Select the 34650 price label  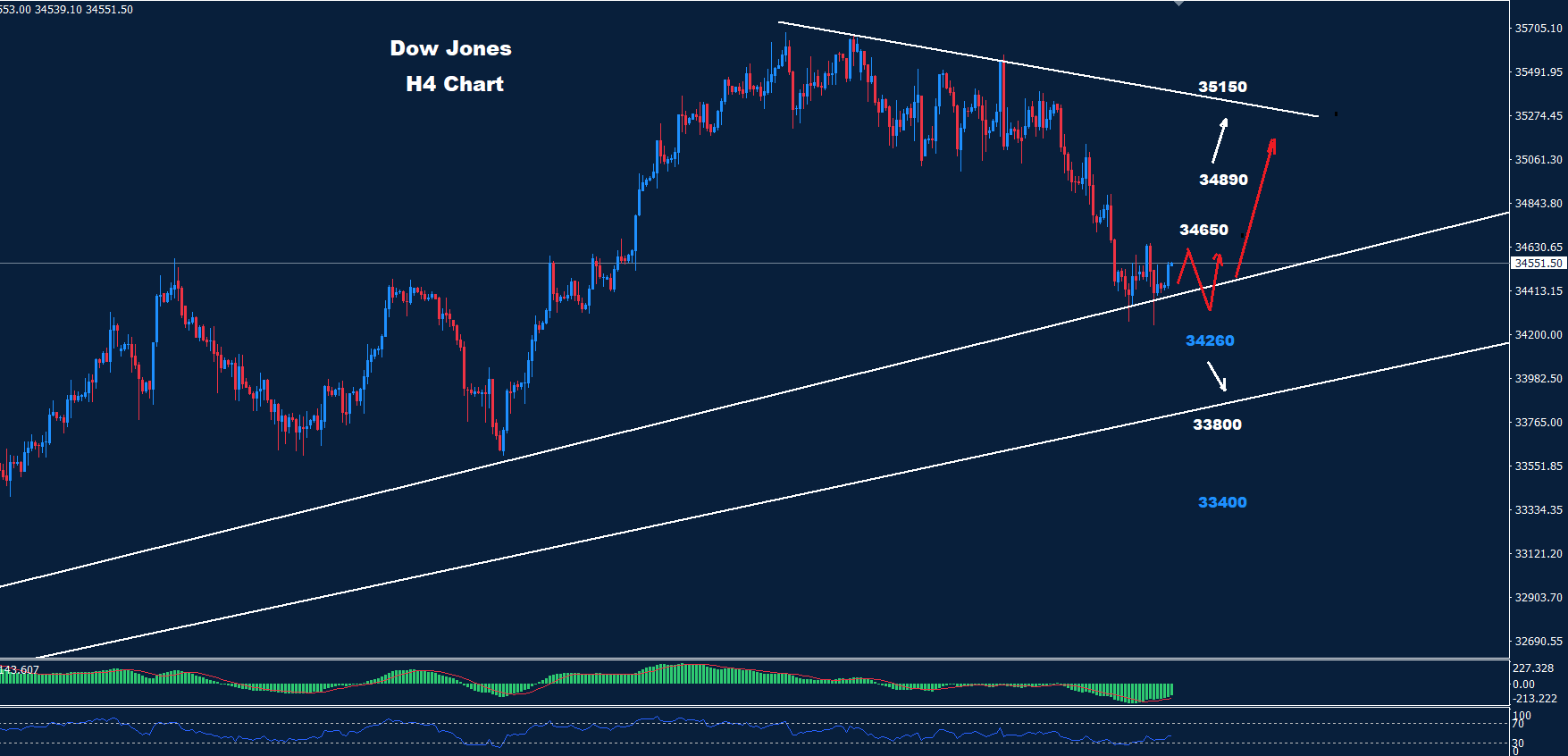(1203, 230)
